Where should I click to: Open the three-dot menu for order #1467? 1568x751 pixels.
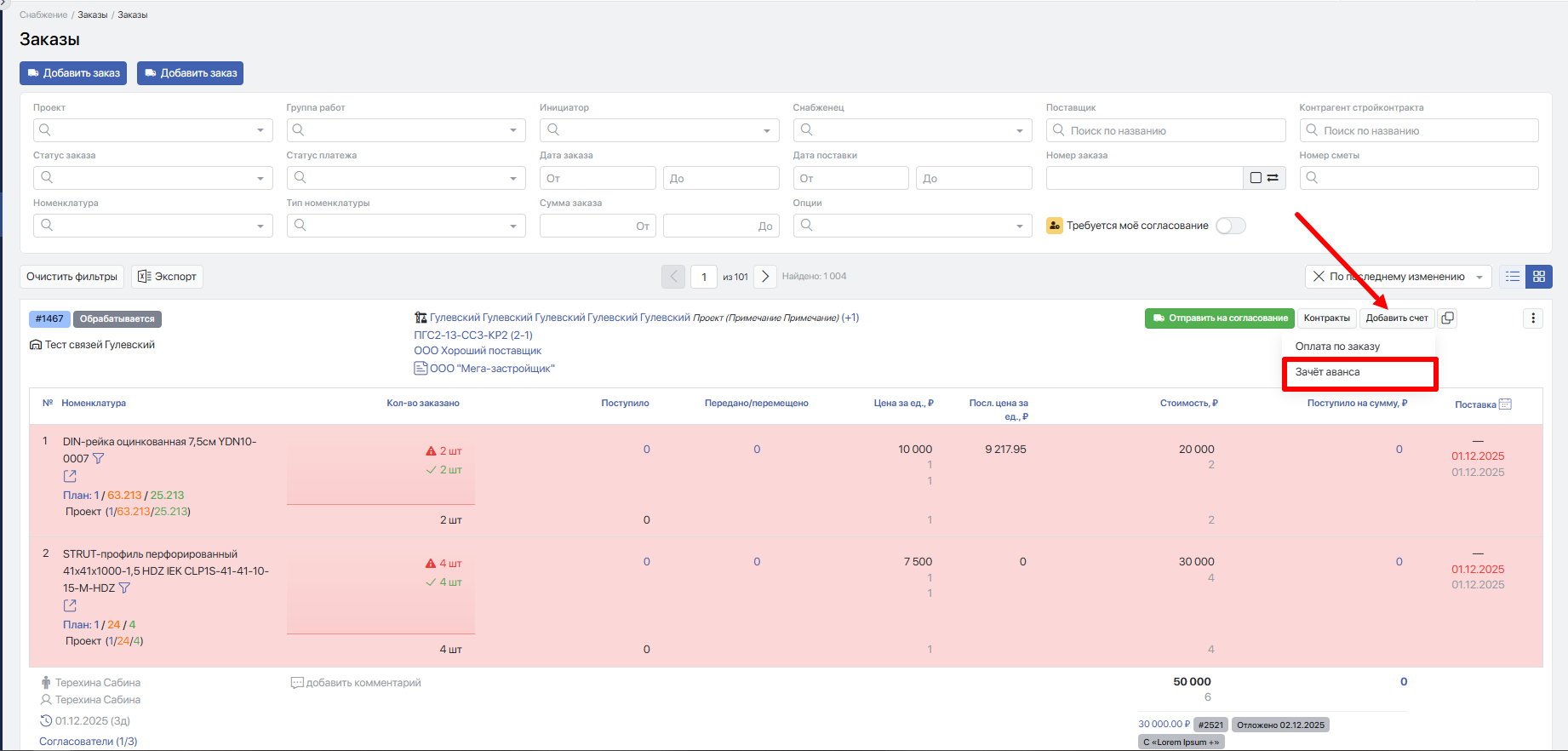click(x=1533, y=318)
